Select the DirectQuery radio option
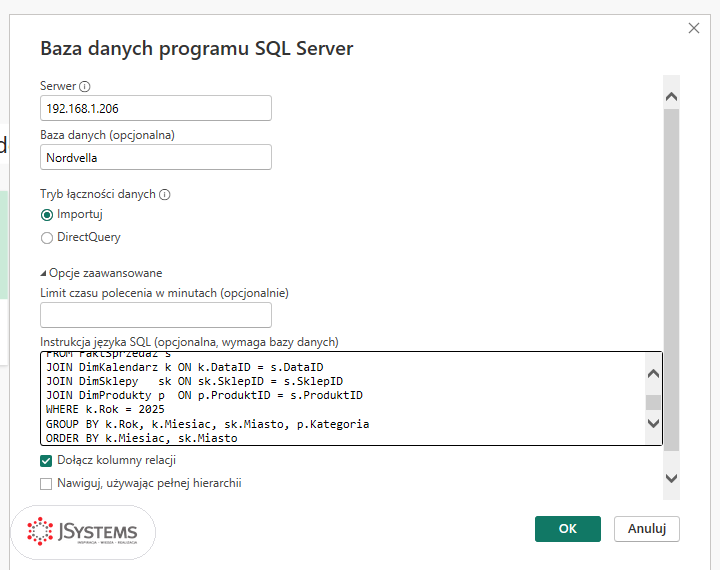 click(x=47, y=238)
